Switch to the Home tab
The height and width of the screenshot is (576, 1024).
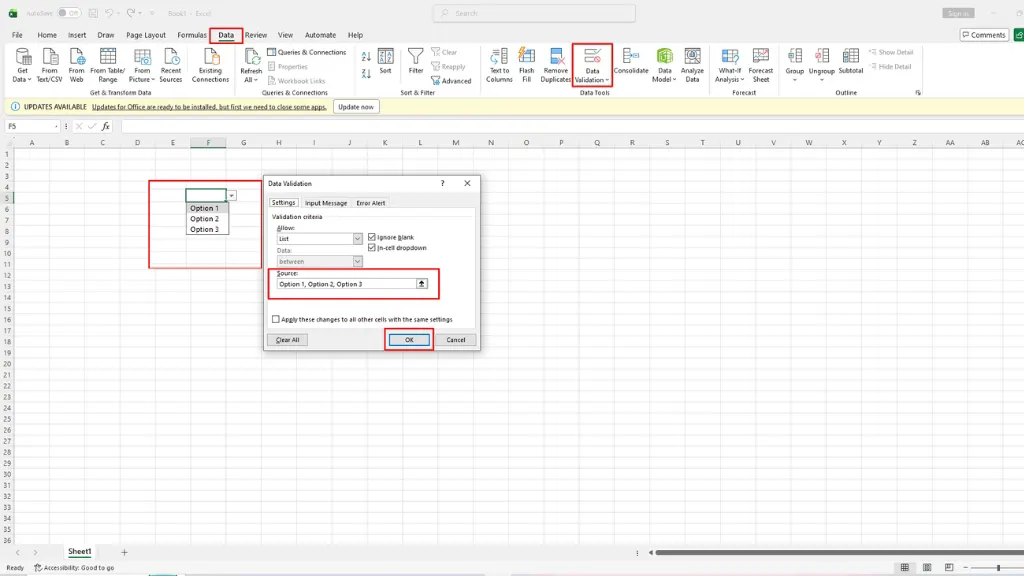pos(46,35)
